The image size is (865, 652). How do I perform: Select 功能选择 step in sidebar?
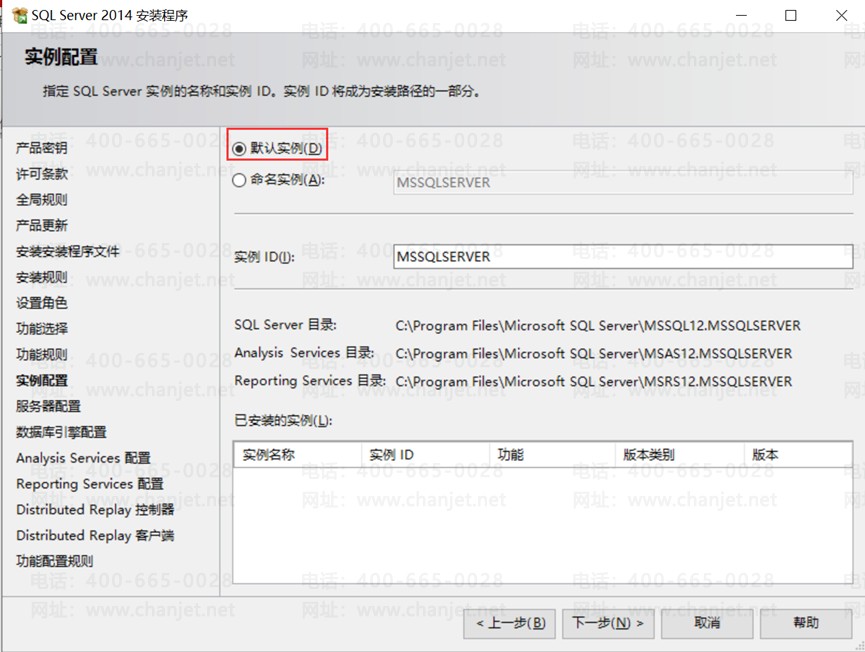tap(42, 329)
